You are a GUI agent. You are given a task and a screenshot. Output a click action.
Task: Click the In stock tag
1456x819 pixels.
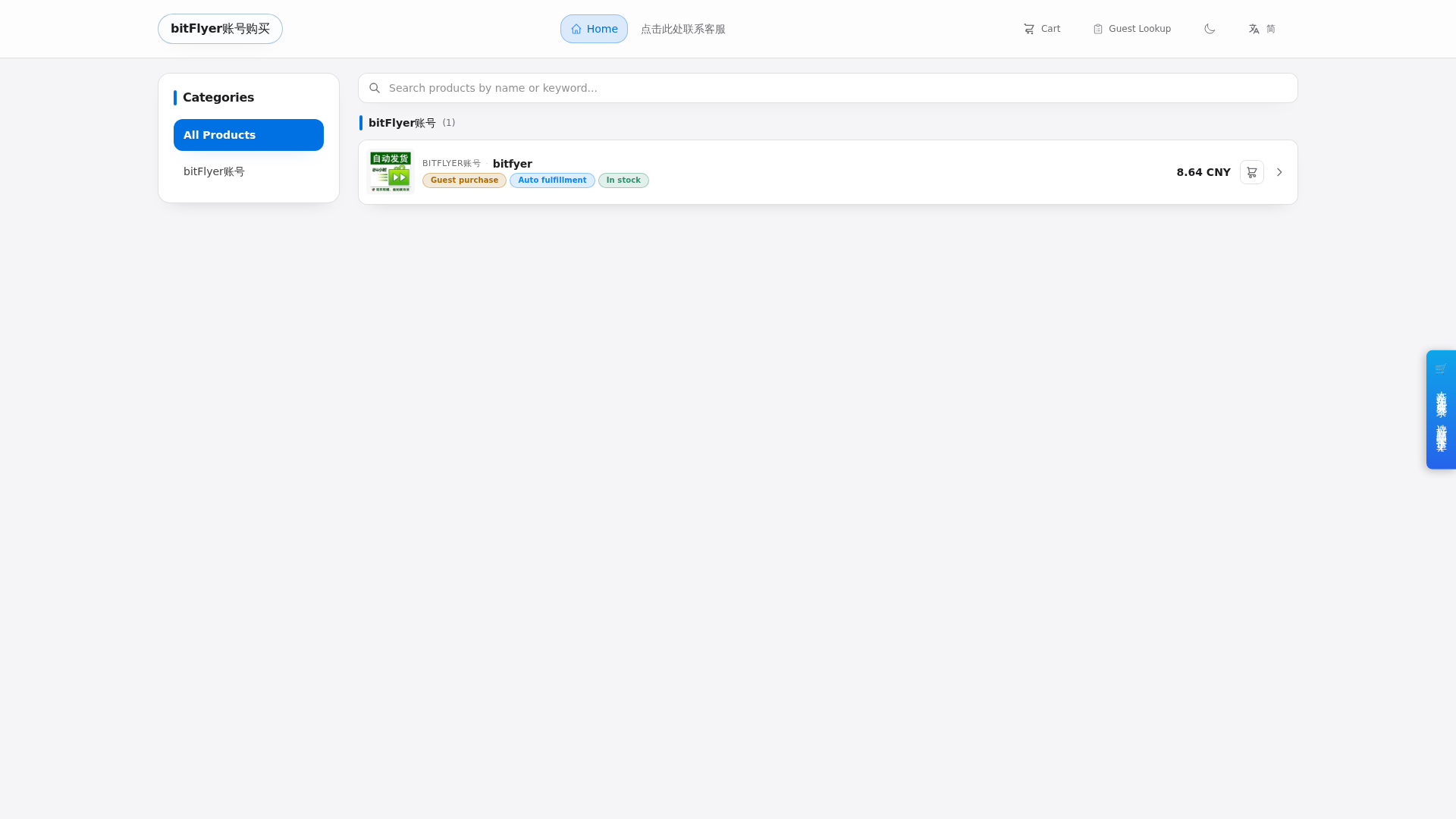[x=623, y=180]
